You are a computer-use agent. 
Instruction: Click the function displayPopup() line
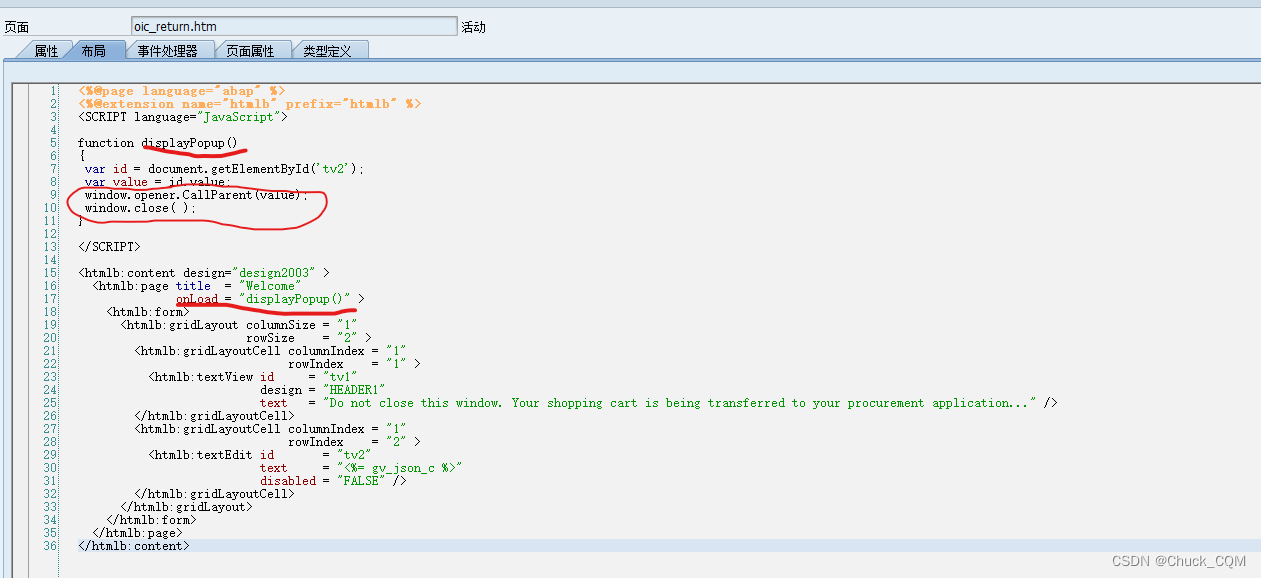coord(158,143)
